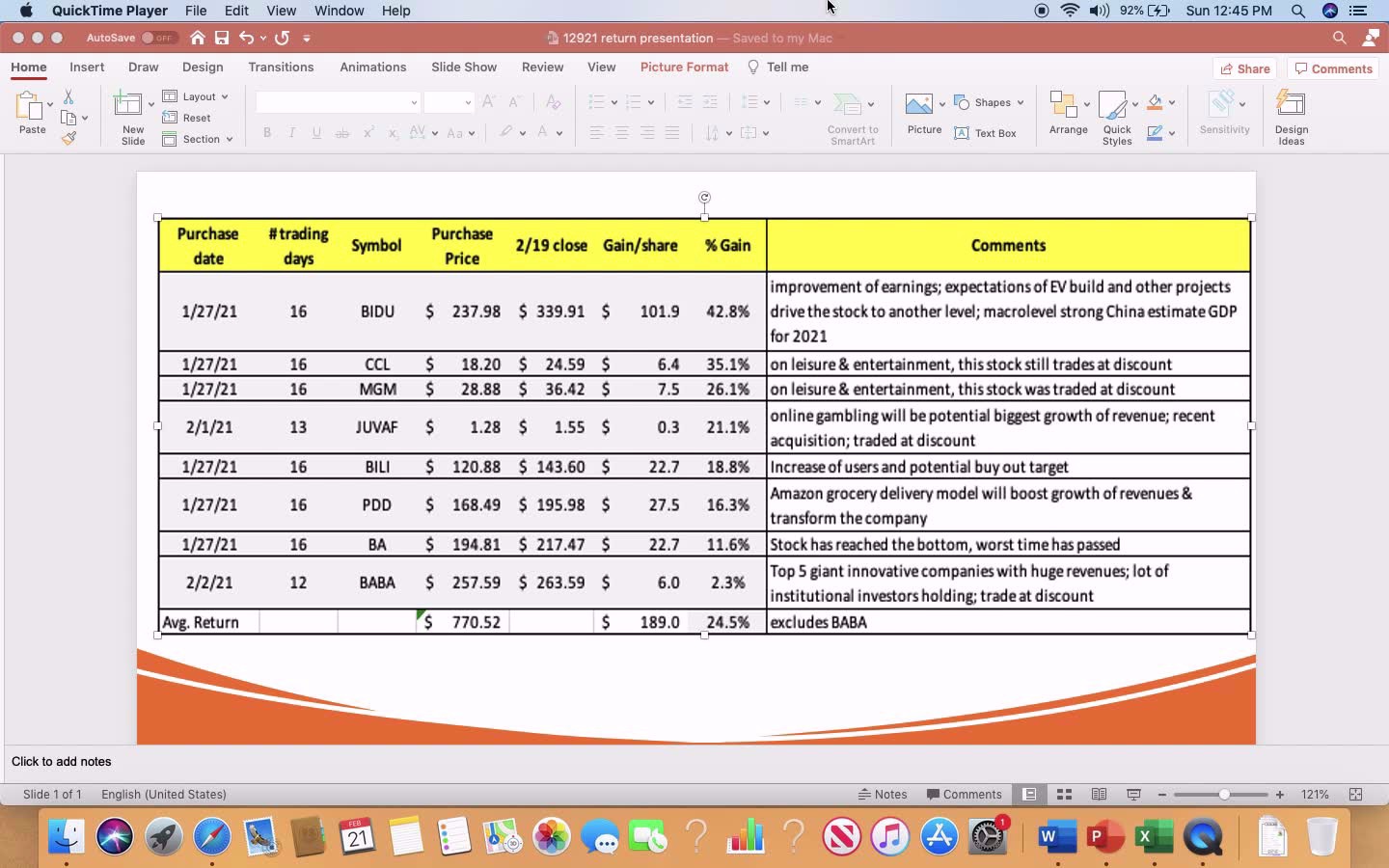Click the Share button

pyautogui.click(x=1244, y=68)
